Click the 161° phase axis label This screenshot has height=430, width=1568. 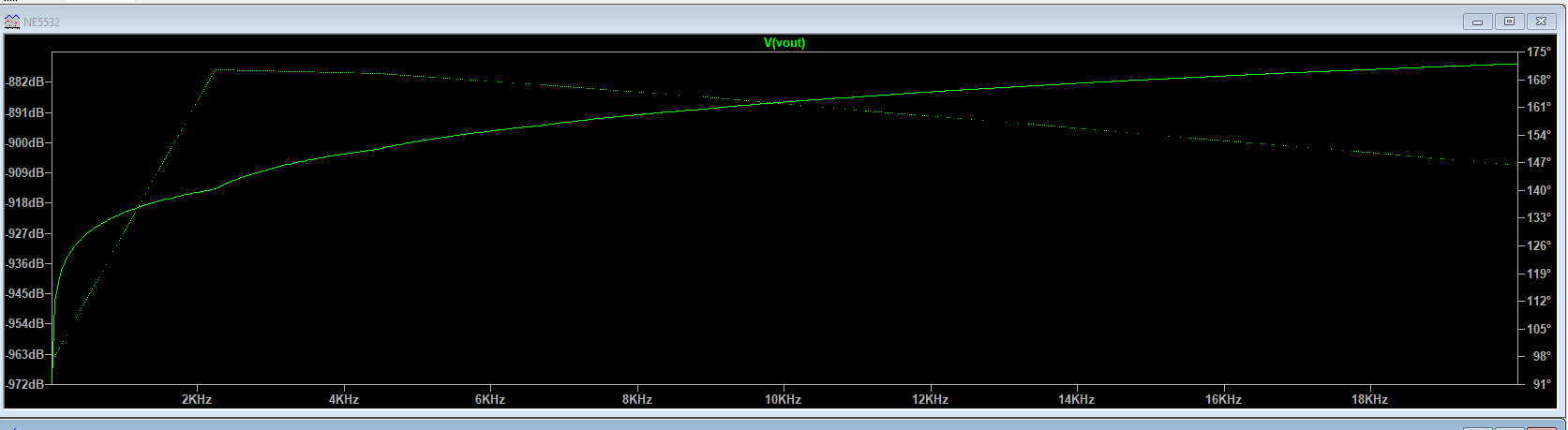click(1539, 108)
